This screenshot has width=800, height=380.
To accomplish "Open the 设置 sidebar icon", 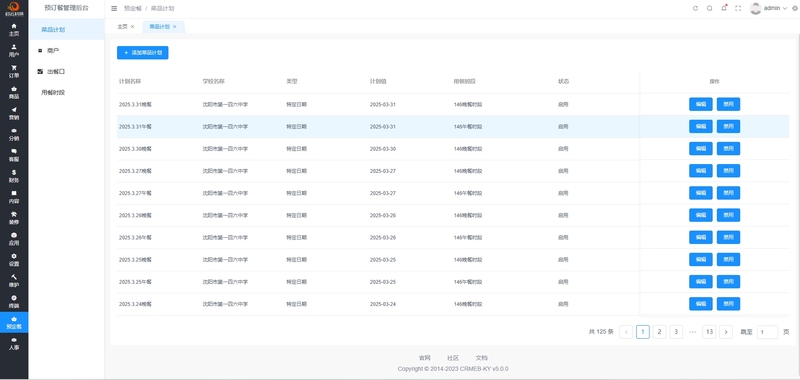I will [x=14, y=260].
